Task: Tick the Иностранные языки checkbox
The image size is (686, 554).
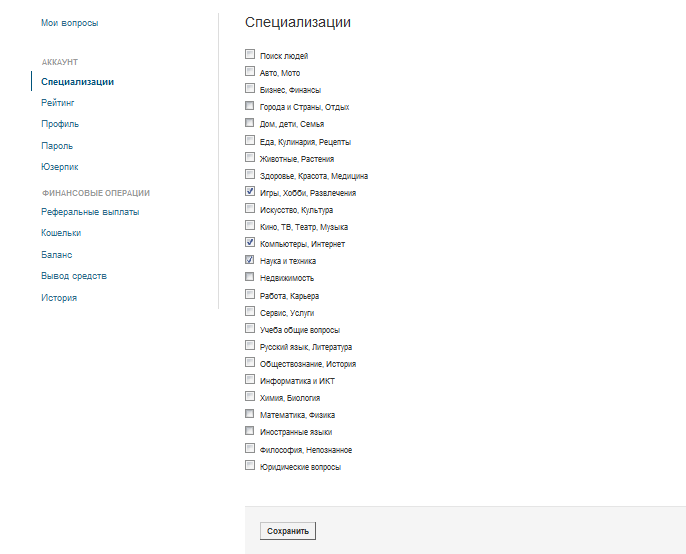Action: click(250, 431)
